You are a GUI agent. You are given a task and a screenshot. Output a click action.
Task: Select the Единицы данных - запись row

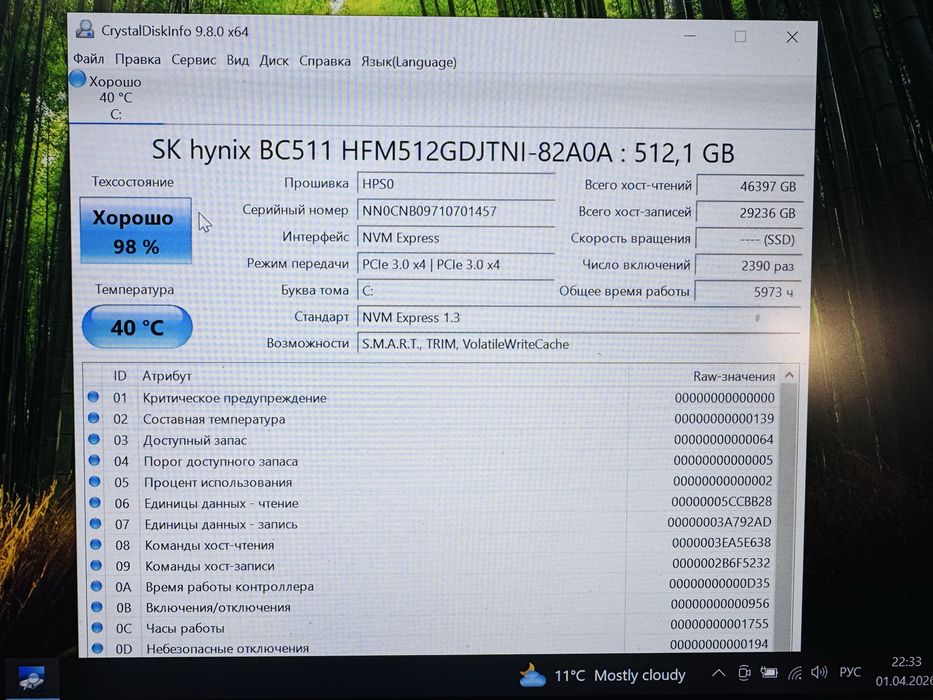pos(431,524)
